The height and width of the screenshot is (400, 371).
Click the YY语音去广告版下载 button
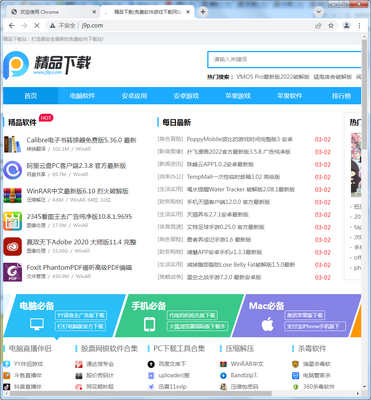[81, 315]
